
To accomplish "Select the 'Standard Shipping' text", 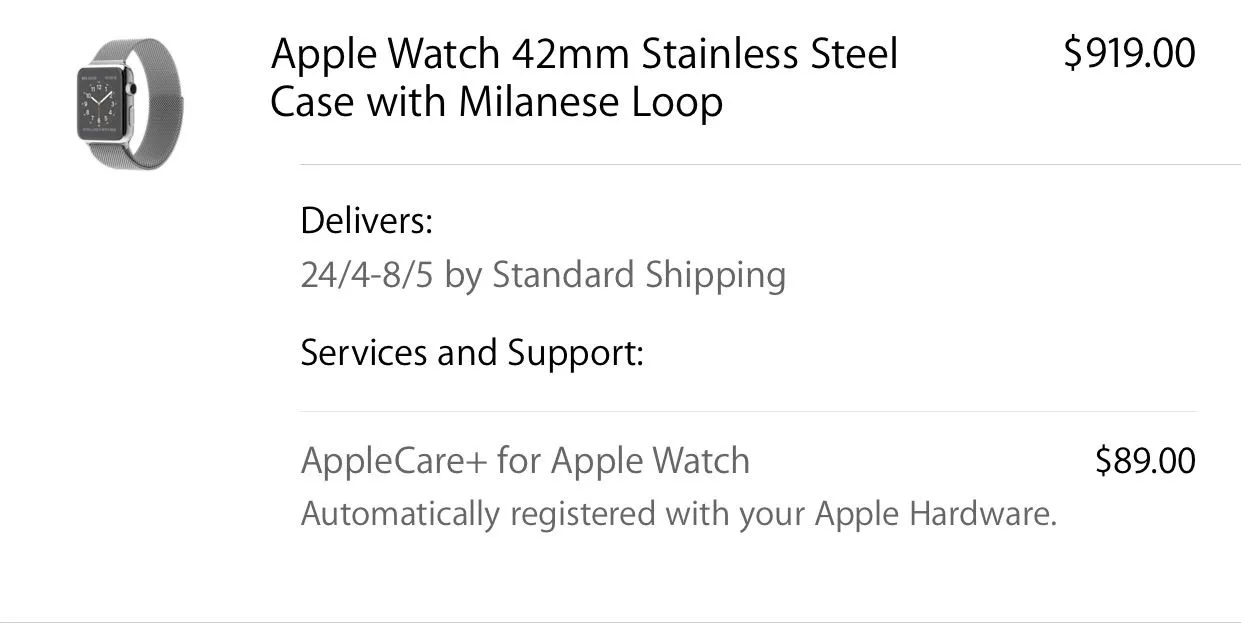I will tap(639, 275).
